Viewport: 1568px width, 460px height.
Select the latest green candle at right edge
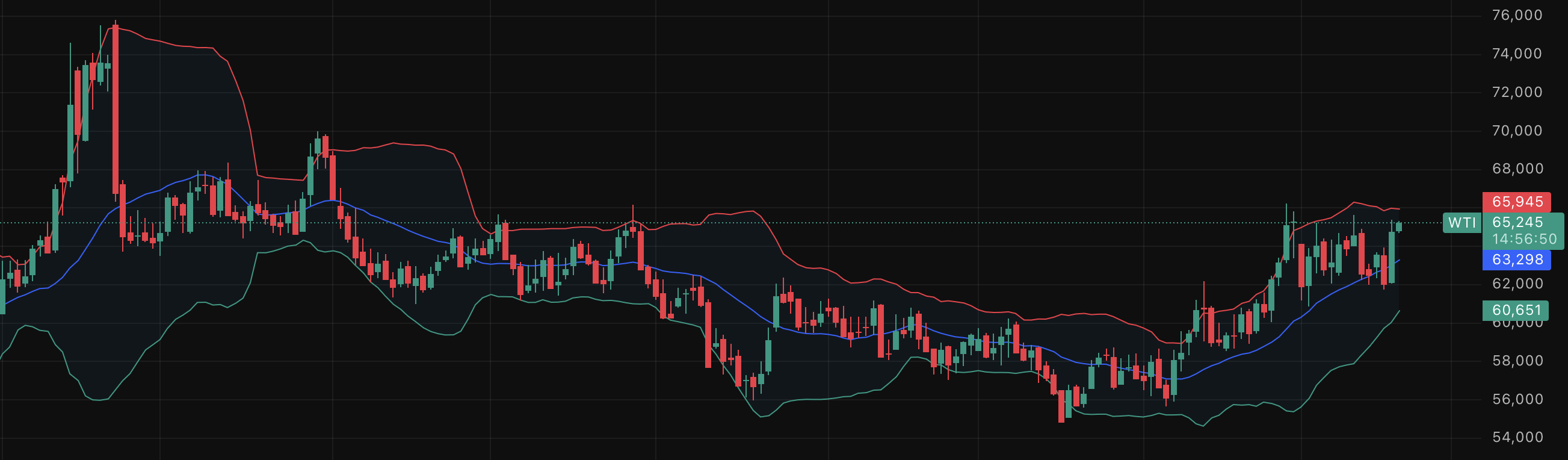click(1399, 226)
